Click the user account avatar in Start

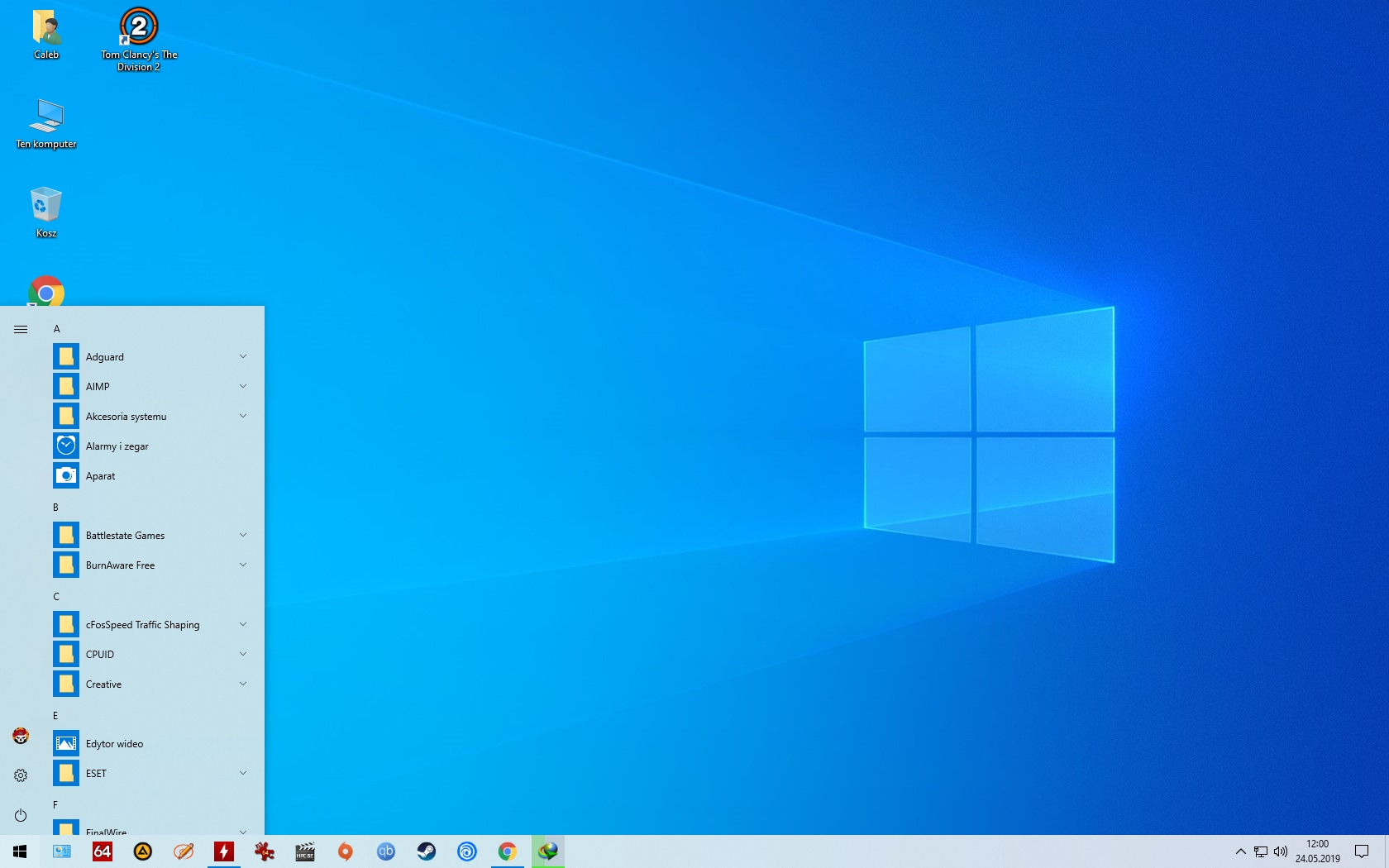(x=21, y=736)
